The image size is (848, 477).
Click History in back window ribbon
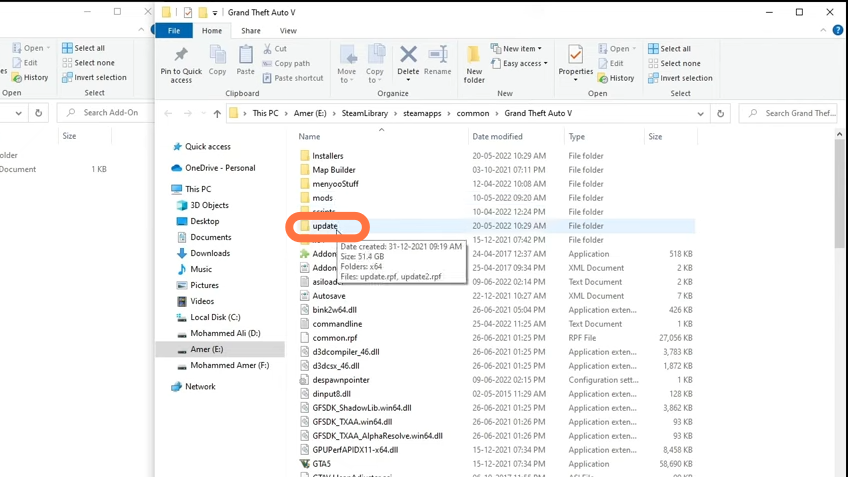click(x=30, y=77)
